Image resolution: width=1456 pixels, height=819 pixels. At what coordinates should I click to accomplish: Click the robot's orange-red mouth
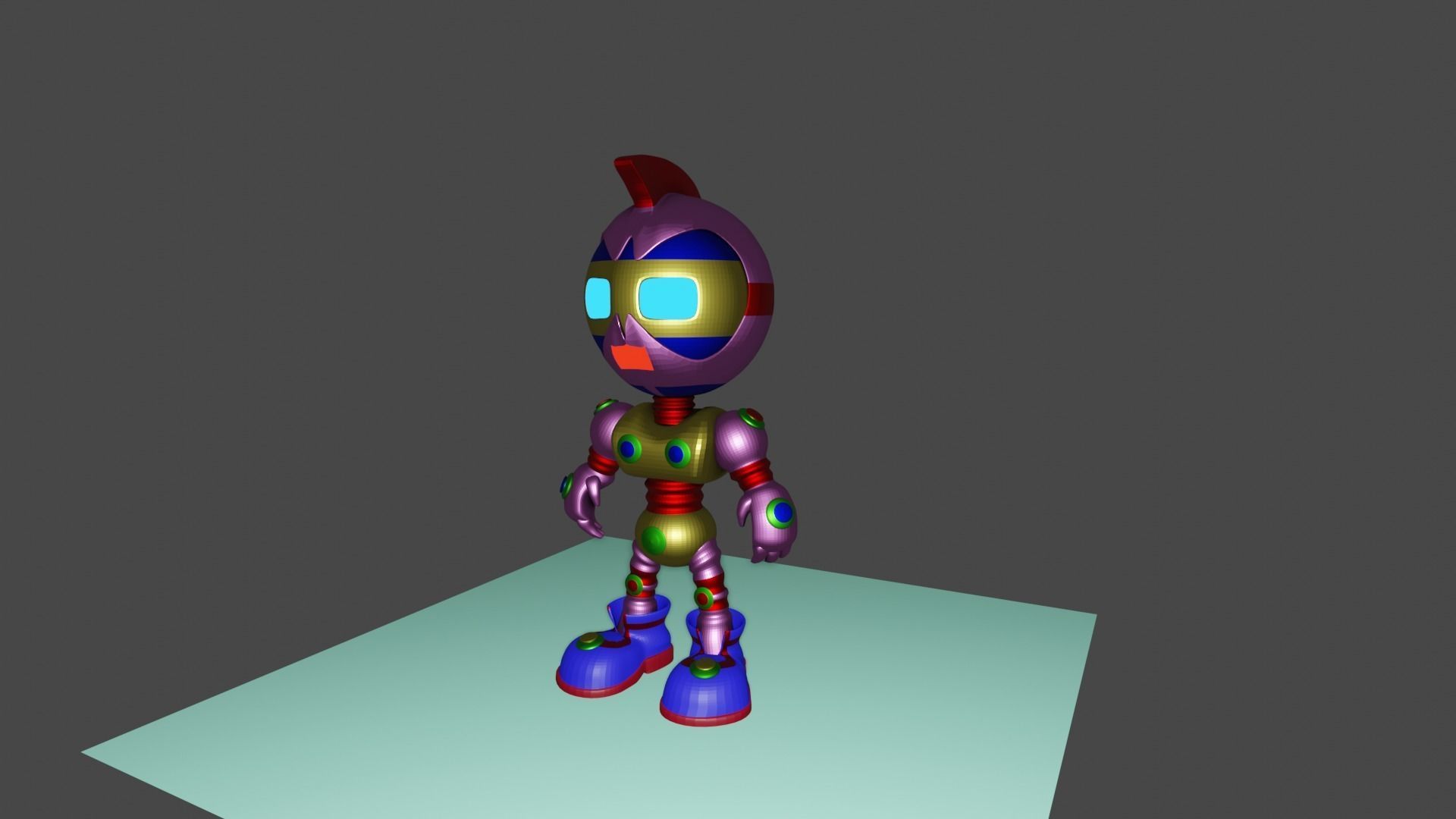[632, 356]
